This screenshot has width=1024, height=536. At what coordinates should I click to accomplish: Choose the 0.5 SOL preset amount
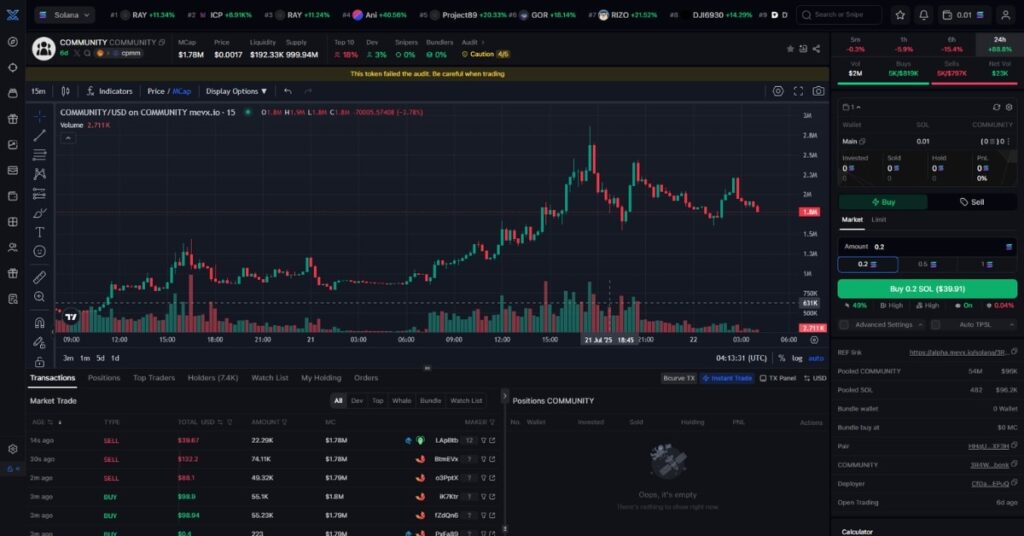point(927,264)
